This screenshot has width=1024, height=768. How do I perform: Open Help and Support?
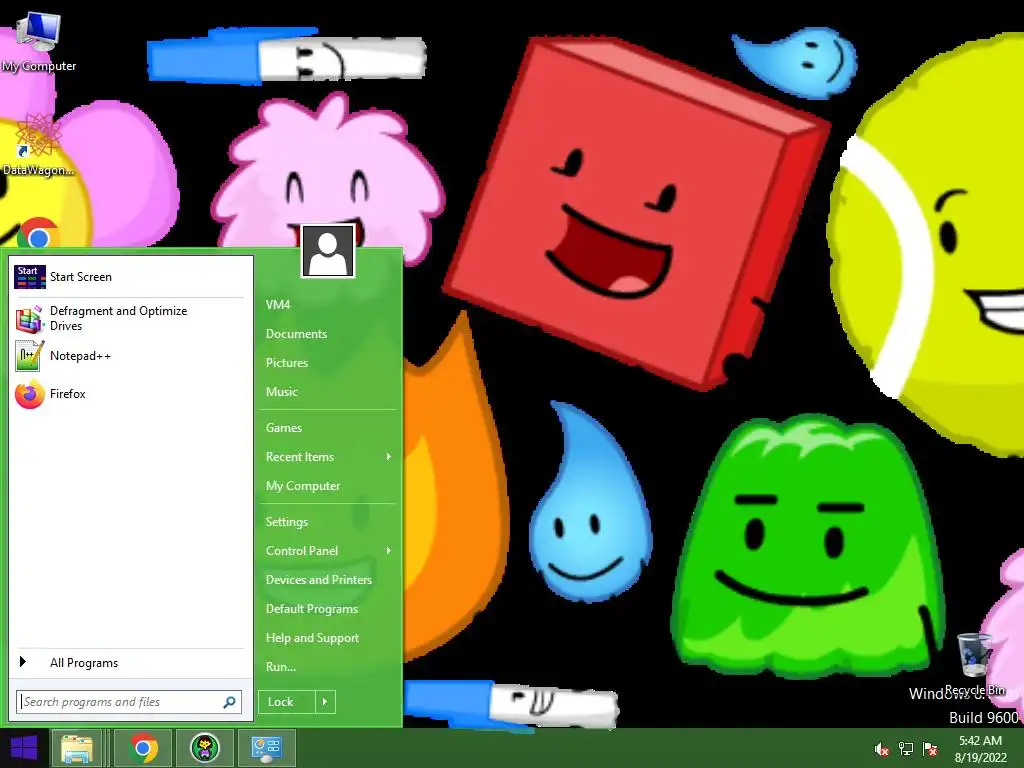(x=312, y=638)
